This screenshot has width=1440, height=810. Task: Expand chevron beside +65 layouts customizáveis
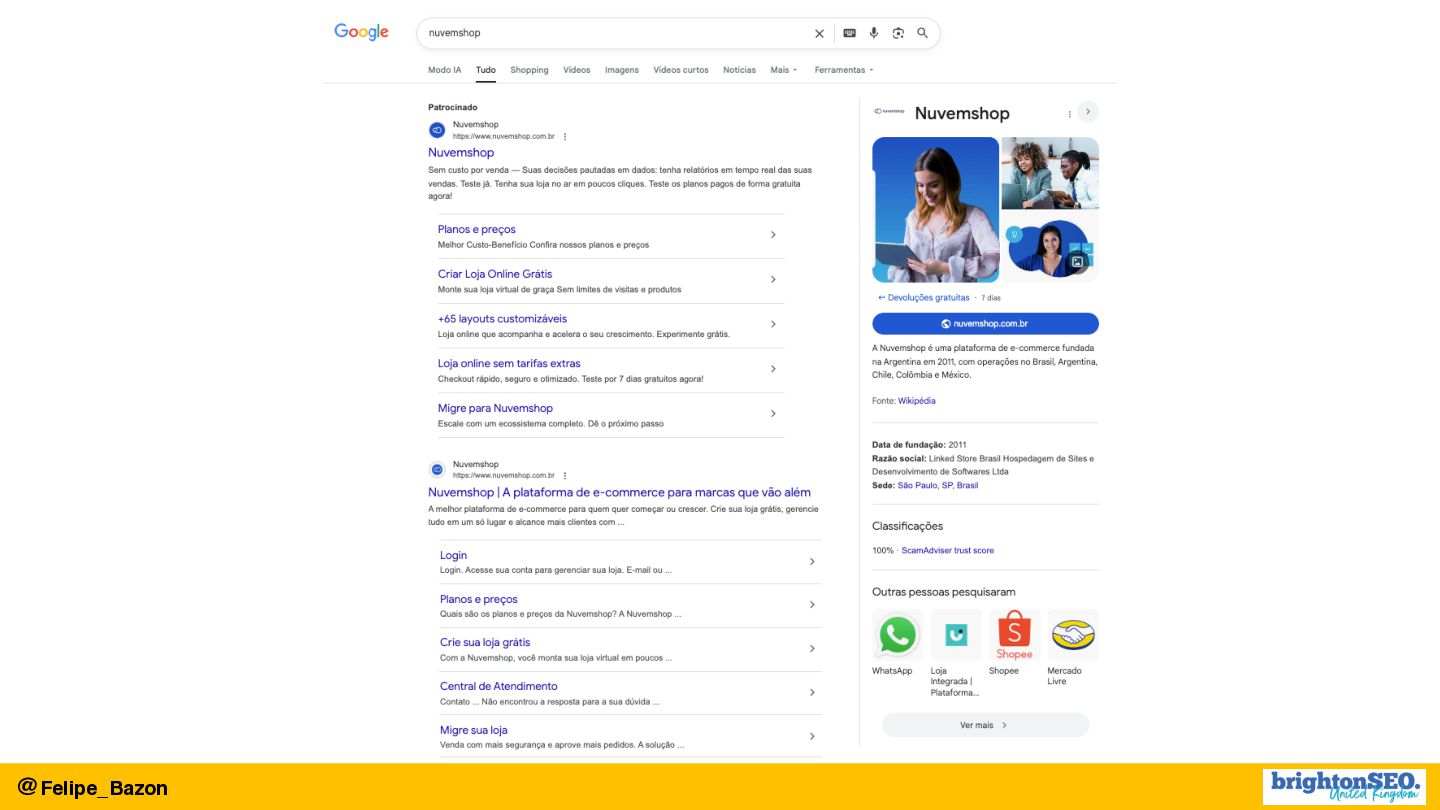(x=773, y=324)
